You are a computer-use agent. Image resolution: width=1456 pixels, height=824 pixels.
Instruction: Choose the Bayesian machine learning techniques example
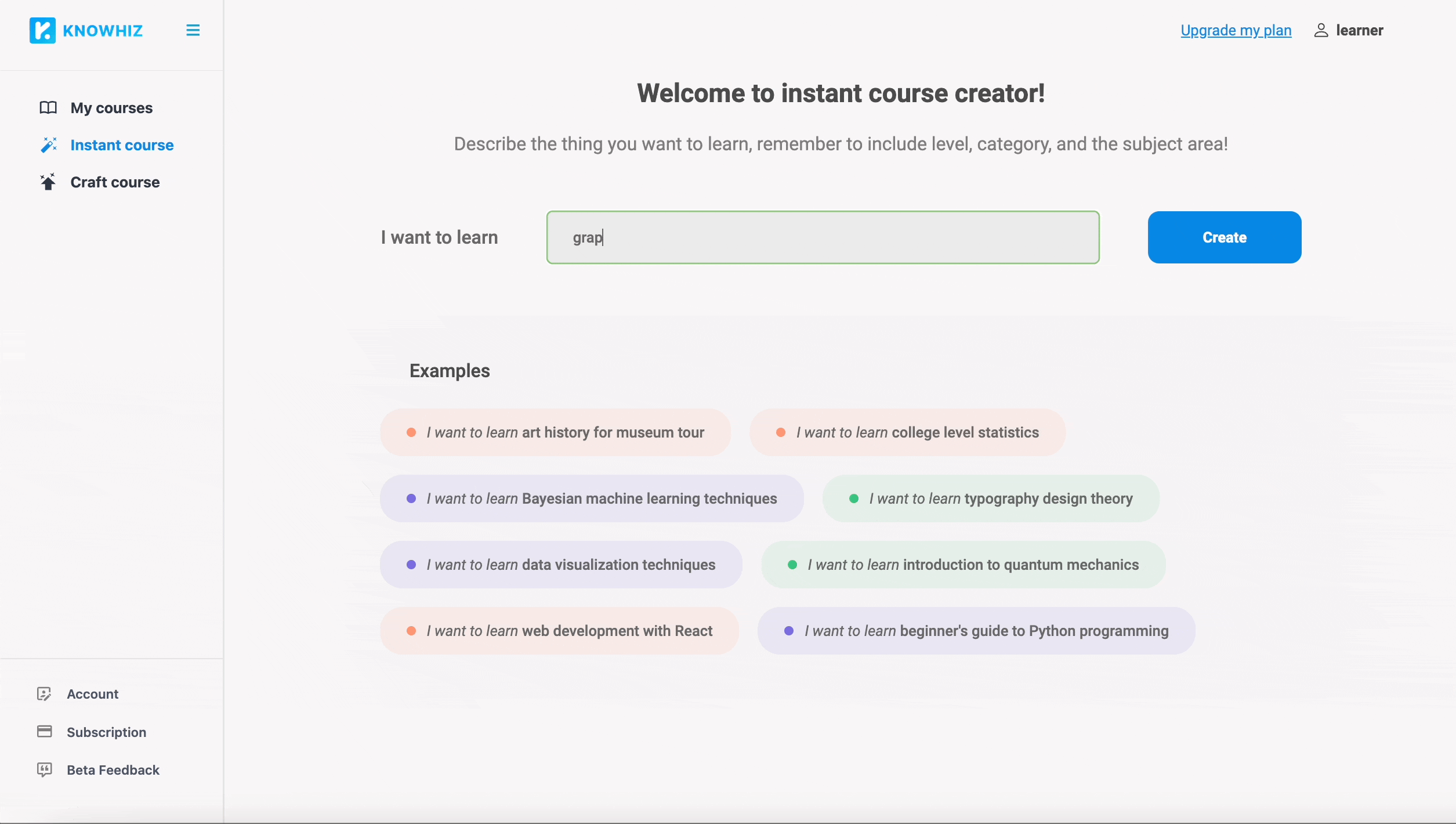pos(591,498)
